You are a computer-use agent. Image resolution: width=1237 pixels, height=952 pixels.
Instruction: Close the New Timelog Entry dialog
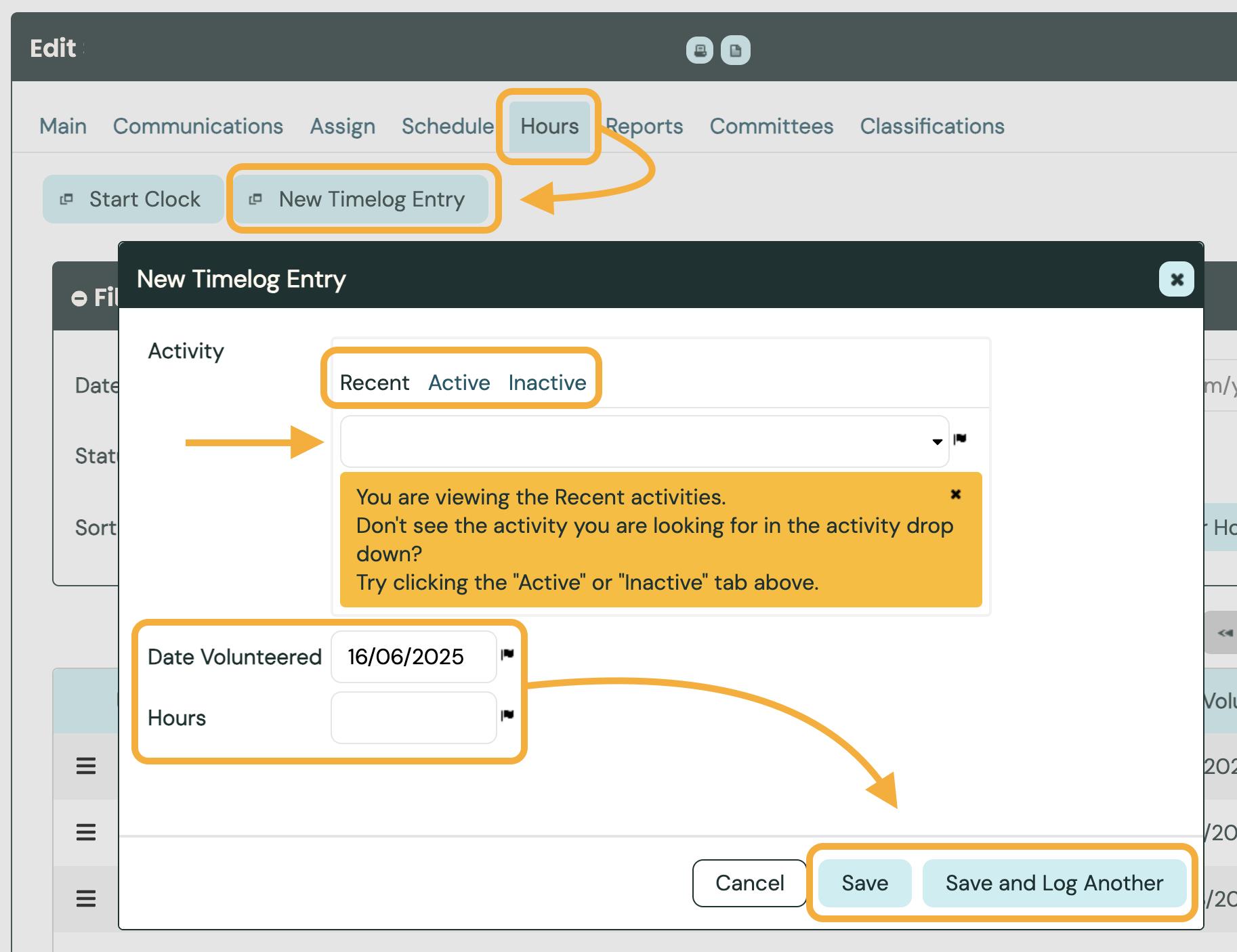pos(1176,279)
